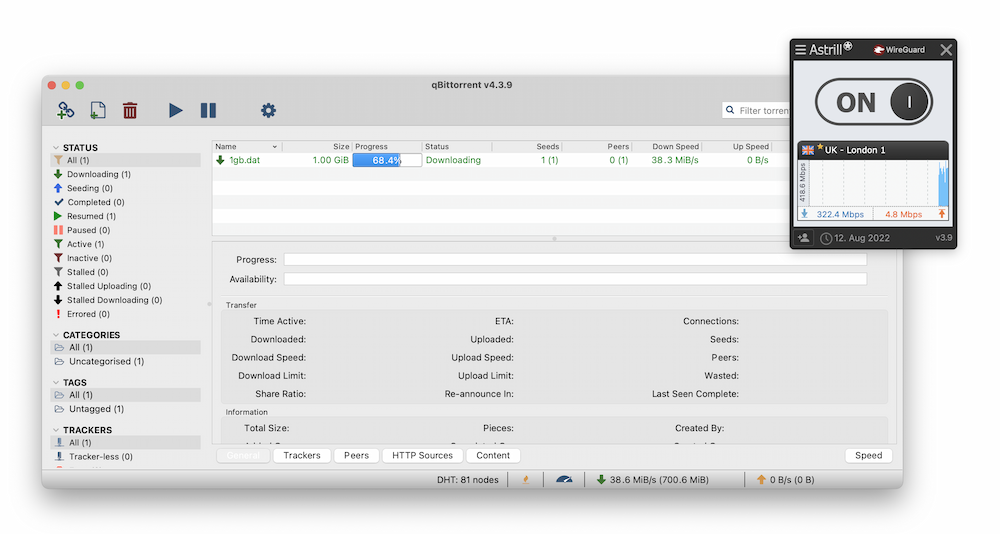Click the DHT: 81 nodes status text
Image resolution: width=1000 pixels, height=534 pixels.
click(467, 480)
